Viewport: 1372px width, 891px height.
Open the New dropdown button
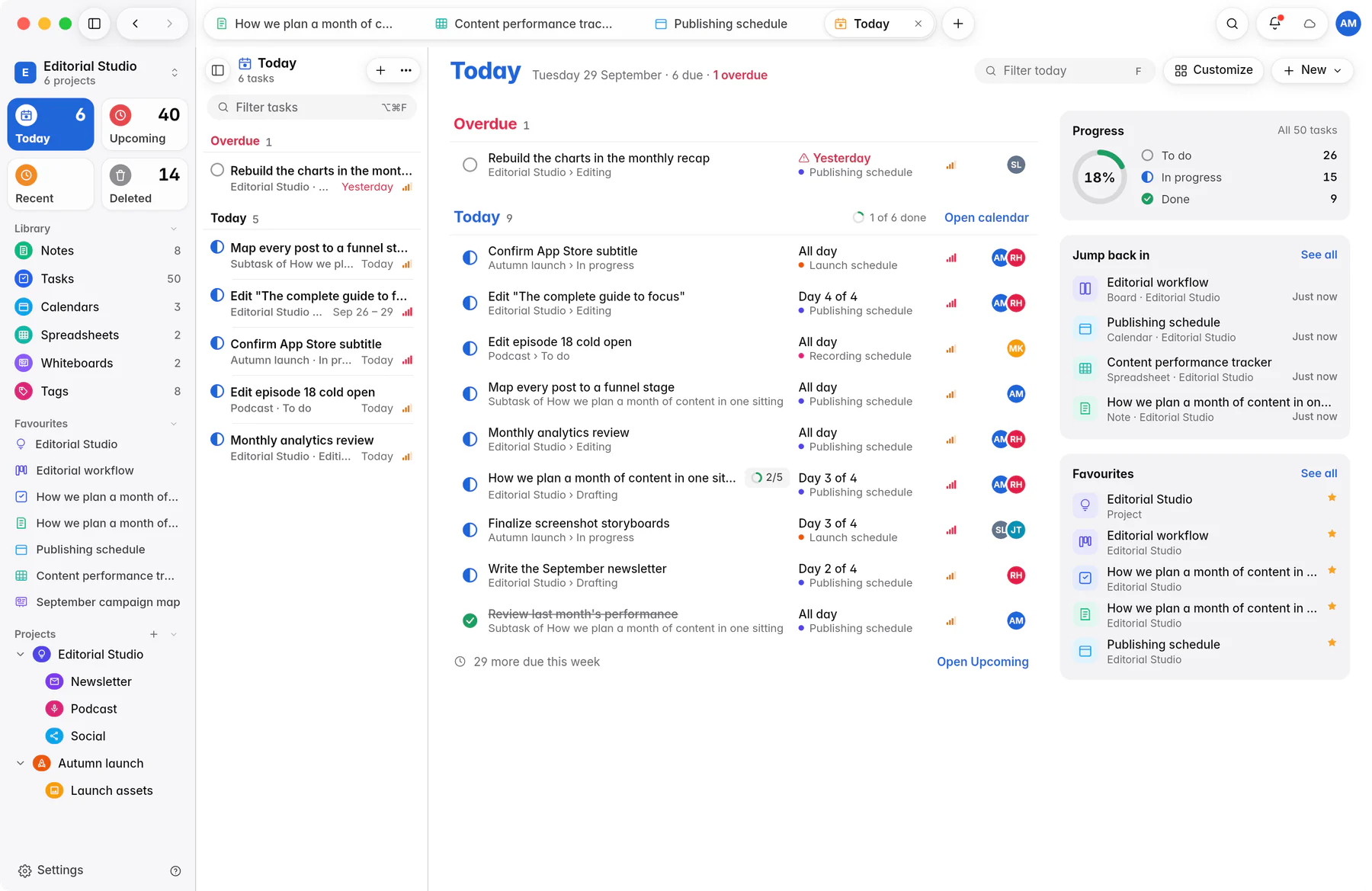(x=1313, y=70)
